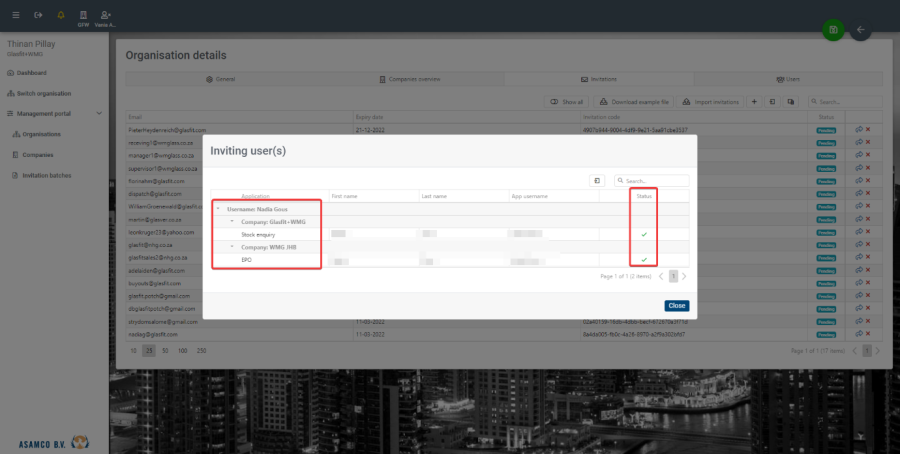
Task: Click the hamburger menu icon
Action: click(x=15, y=15)
